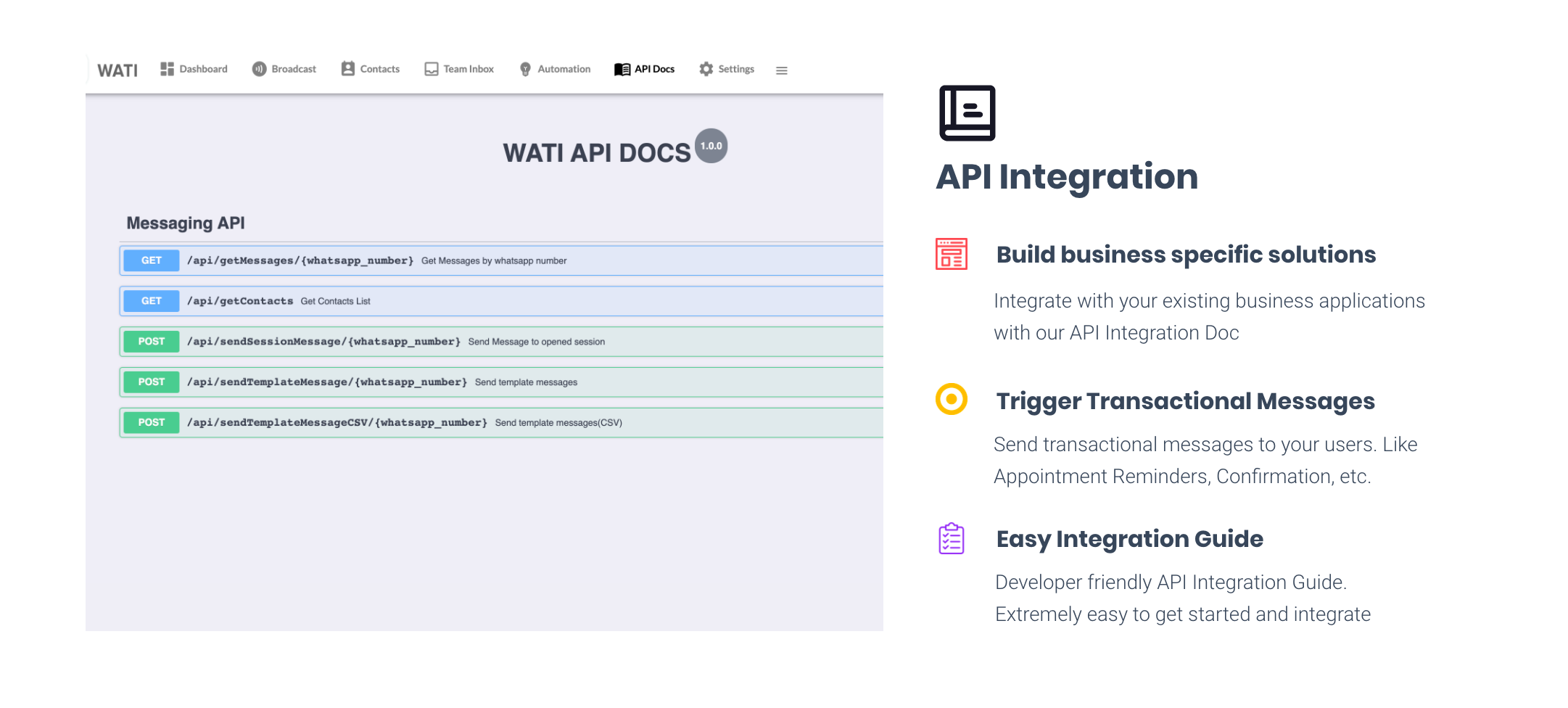
Task: Click 'Send template messages(CSV)' description
Action: click(558, 423)
